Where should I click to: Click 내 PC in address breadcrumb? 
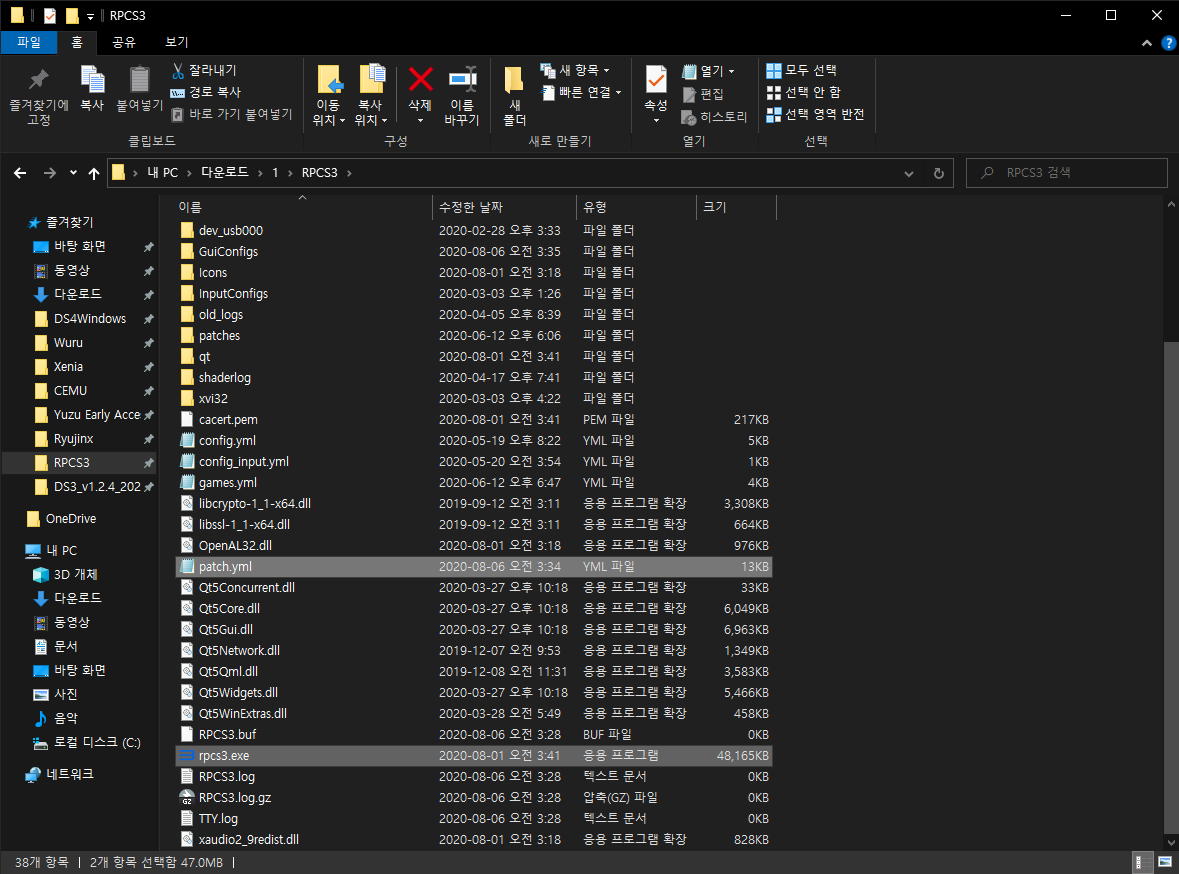[x=162, y=173]
